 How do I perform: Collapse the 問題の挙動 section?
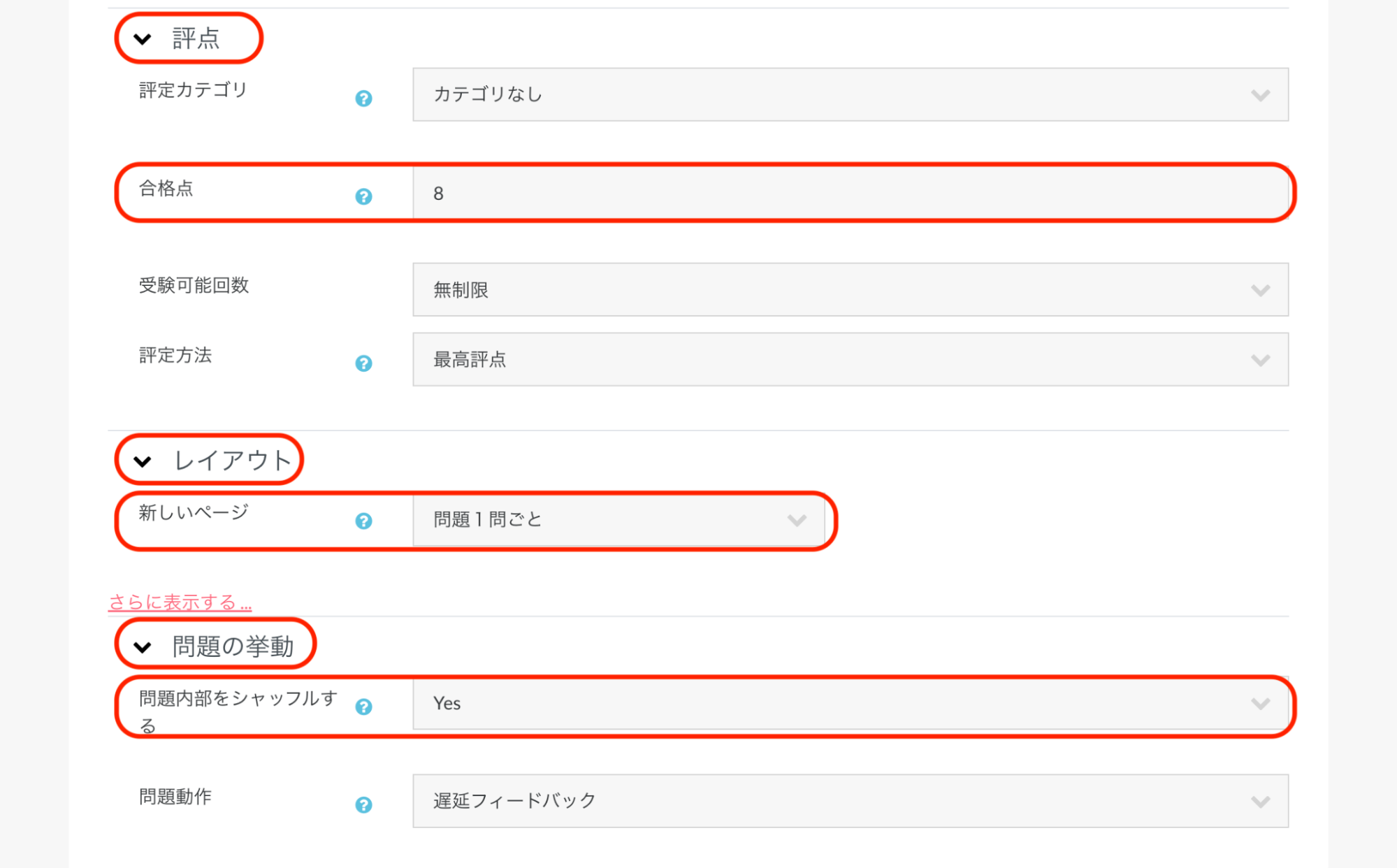coord(143,647)
